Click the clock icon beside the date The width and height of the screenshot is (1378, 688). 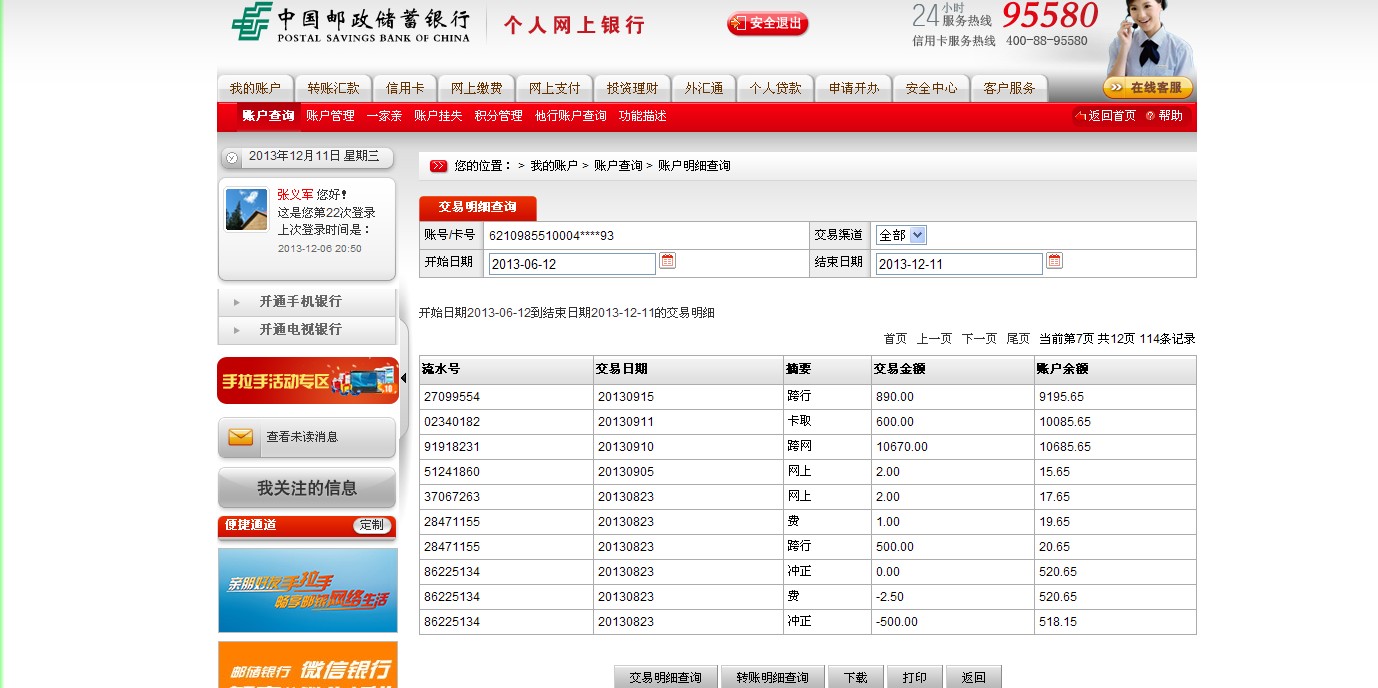coord(232,157)
